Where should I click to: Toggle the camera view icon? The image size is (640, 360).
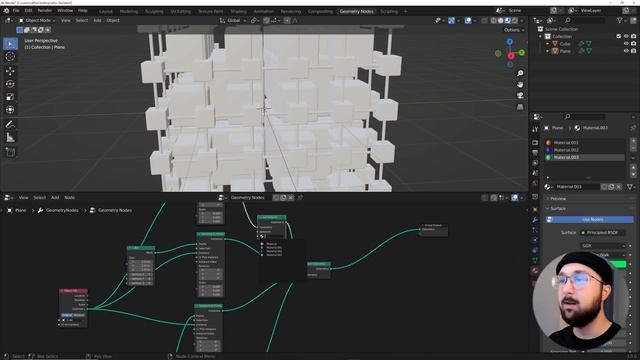(520, 96)
